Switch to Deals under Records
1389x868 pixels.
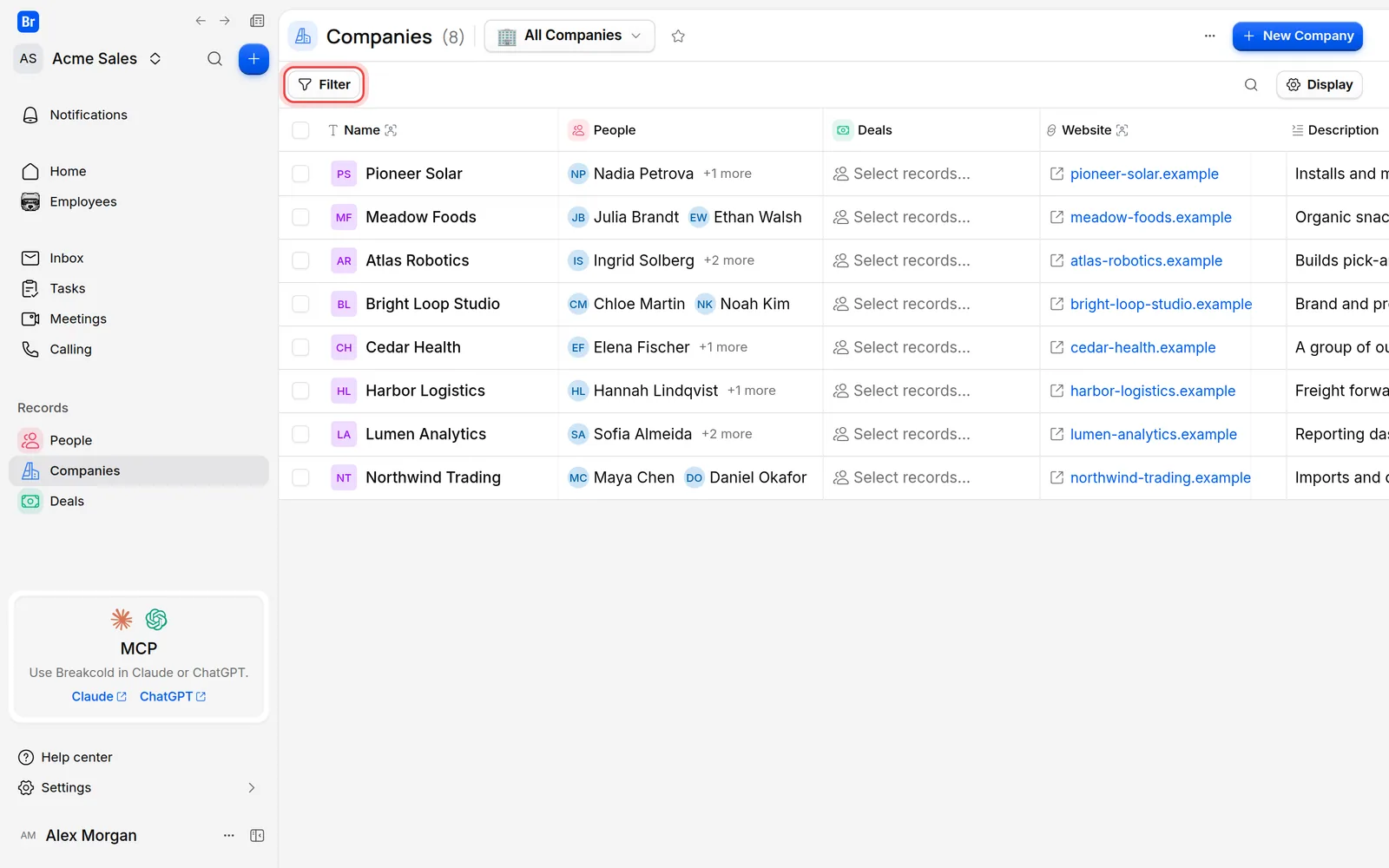(x=139, y=501)
